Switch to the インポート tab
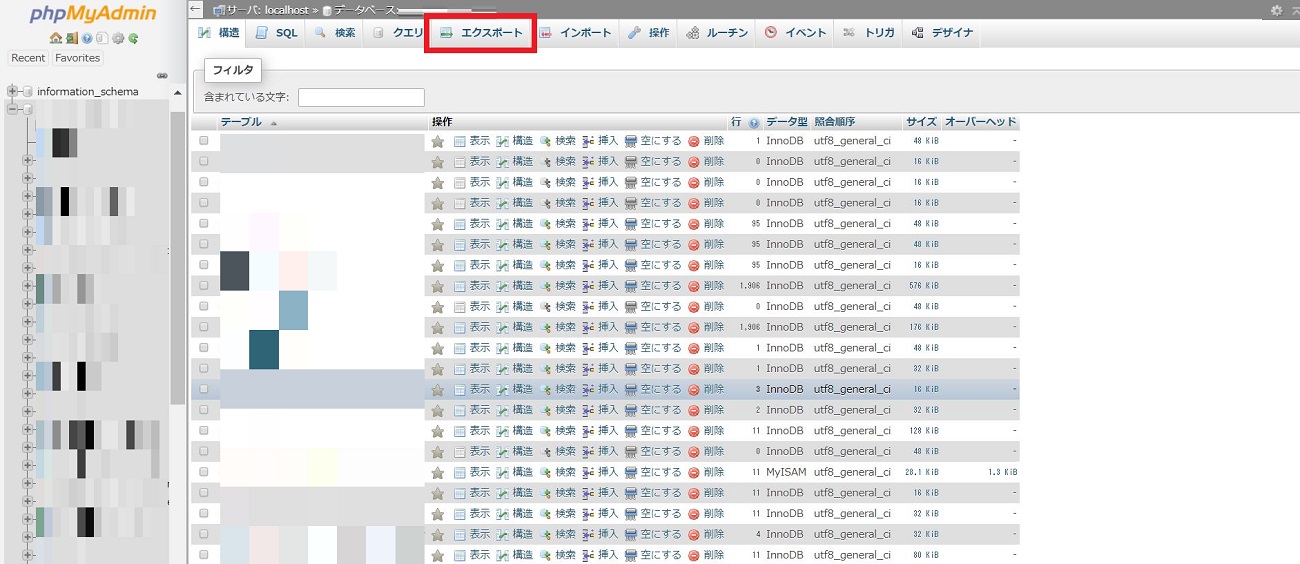 575,33
